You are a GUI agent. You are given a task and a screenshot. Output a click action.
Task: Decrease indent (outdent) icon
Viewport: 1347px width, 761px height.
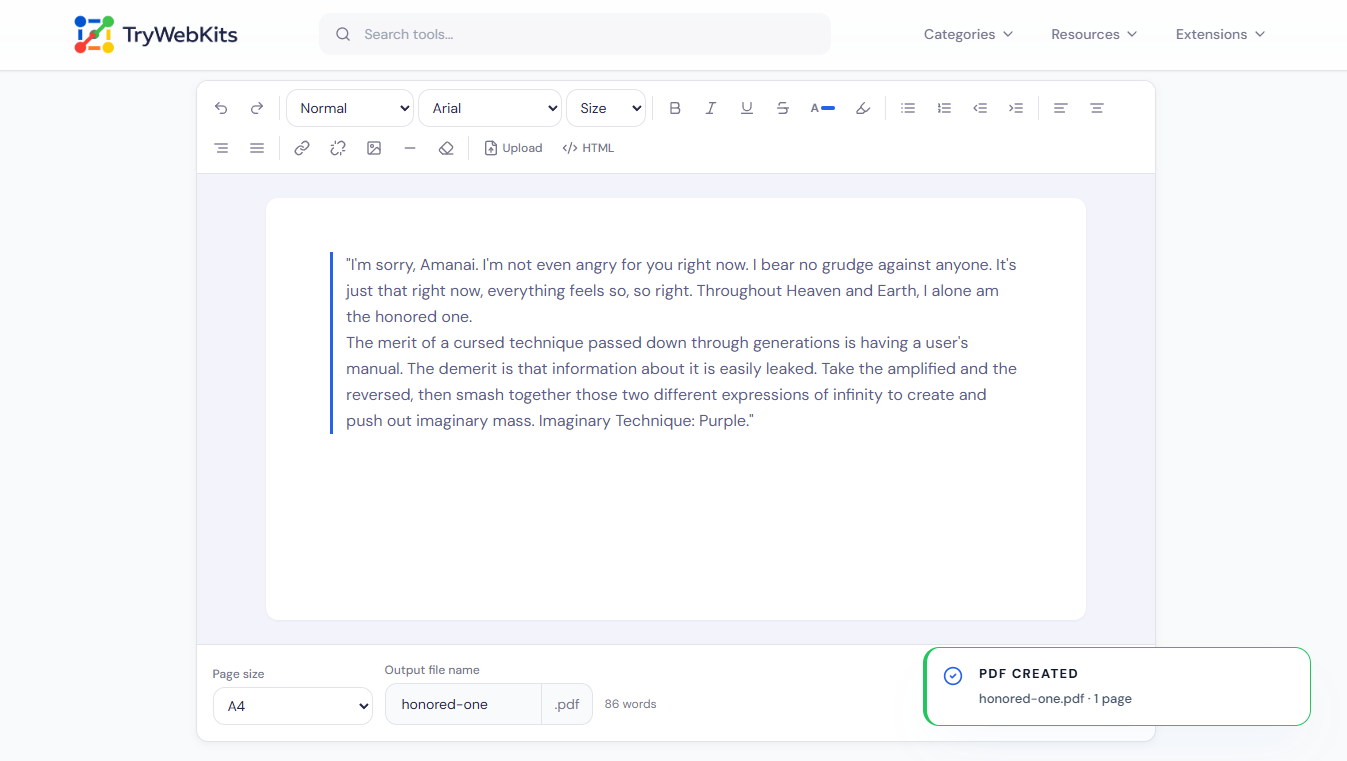click(x=980, y=108)
